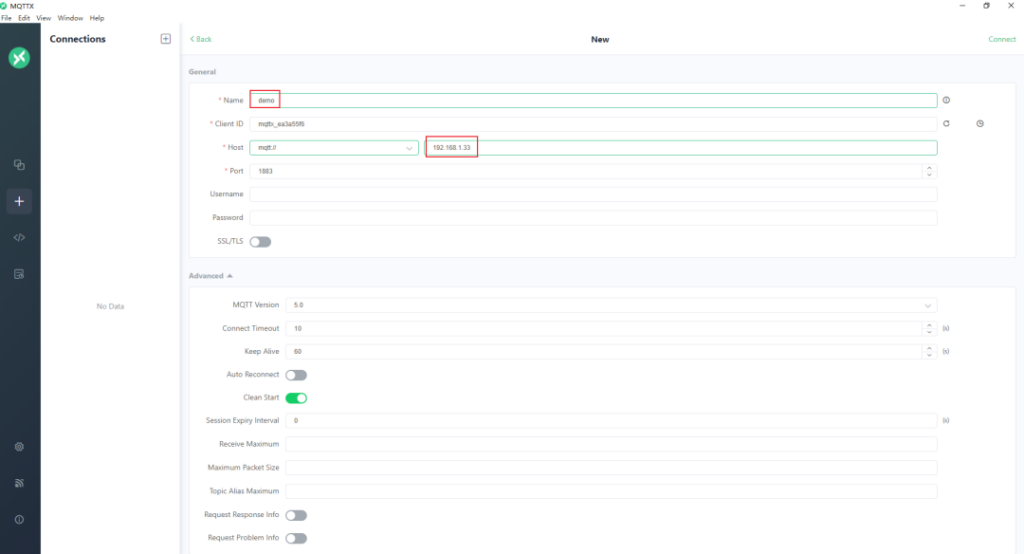This screenshot has width=1024, height=554.
Task: Disable the Clean Start switch
Action: [x=296, y=398]
